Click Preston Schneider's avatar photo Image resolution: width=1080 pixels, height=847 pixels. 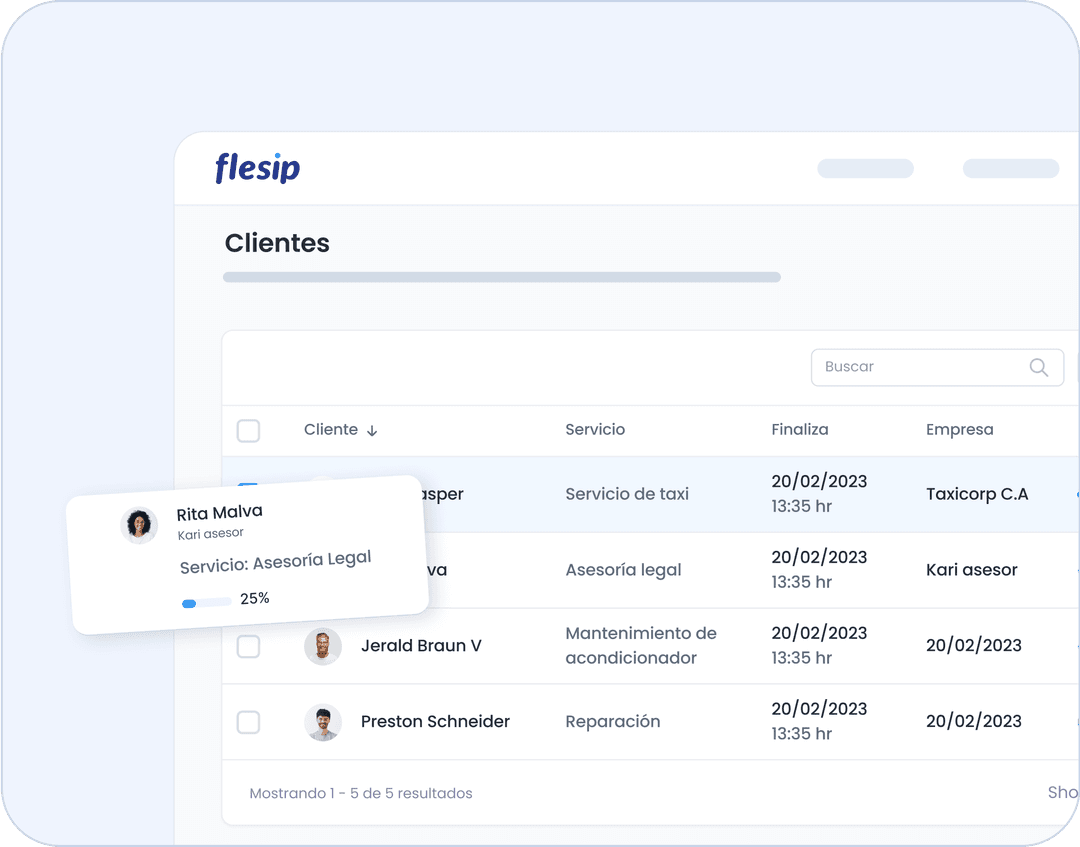[322, 722]
